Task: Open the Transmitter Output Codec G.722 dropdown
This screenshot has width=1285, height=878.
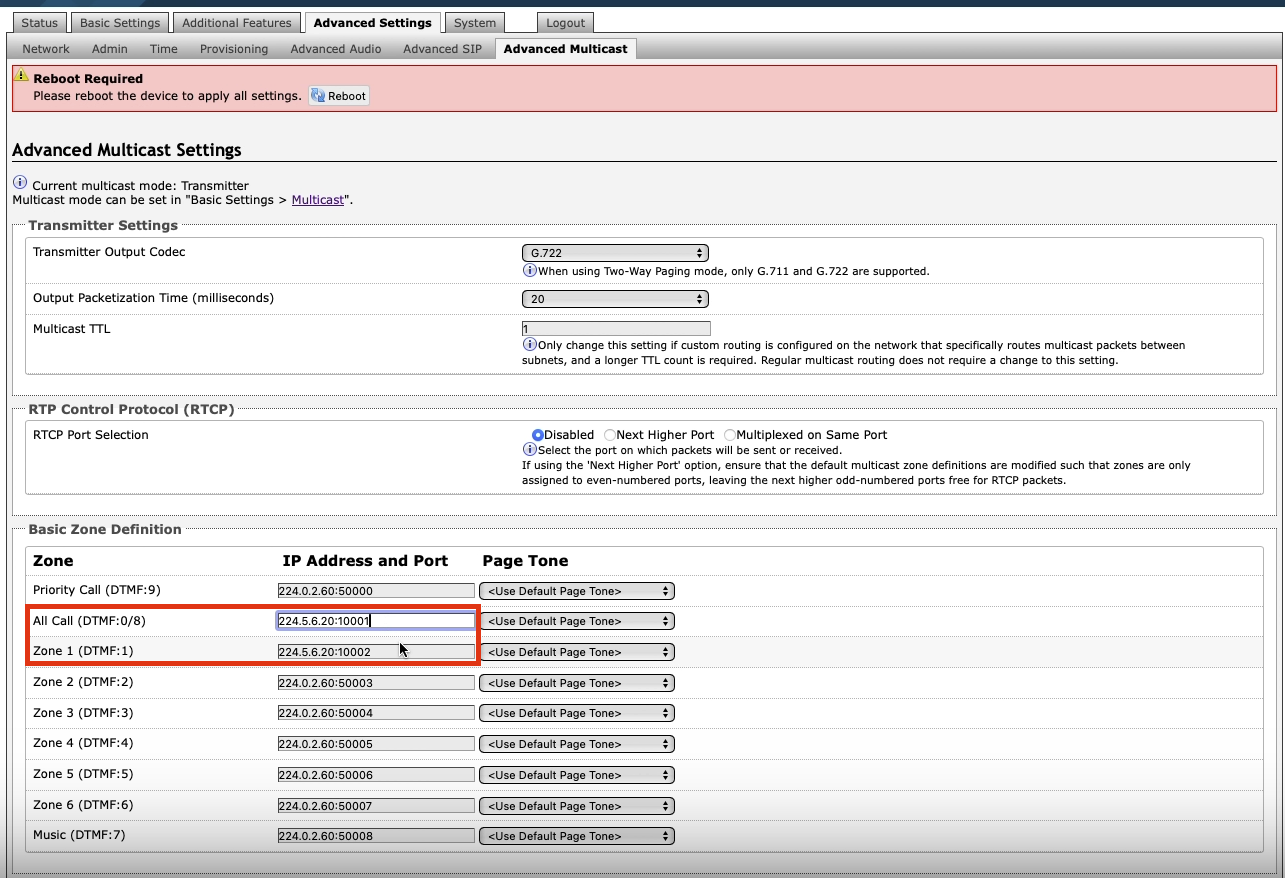Action: 615,253
